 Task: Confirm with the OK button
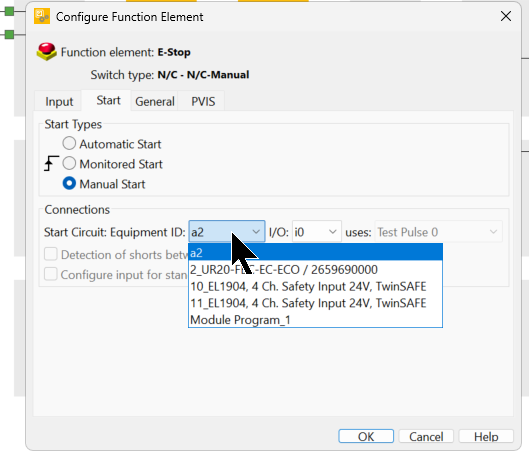366,436
